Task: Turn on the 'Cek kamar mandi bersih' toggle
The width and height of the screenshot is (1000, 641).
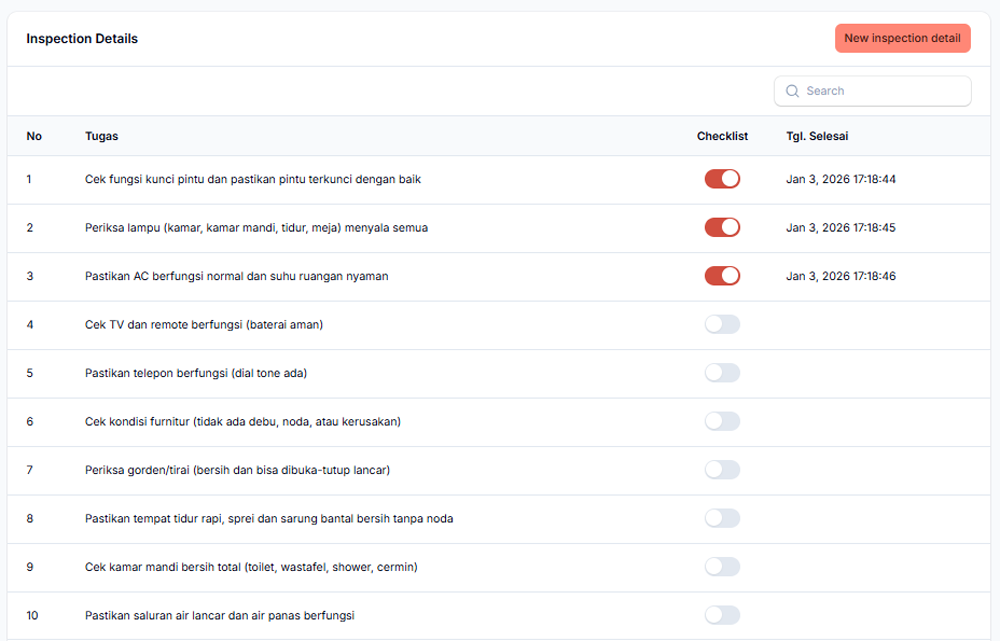Action: pyautogui.click(x=722, y=567)
